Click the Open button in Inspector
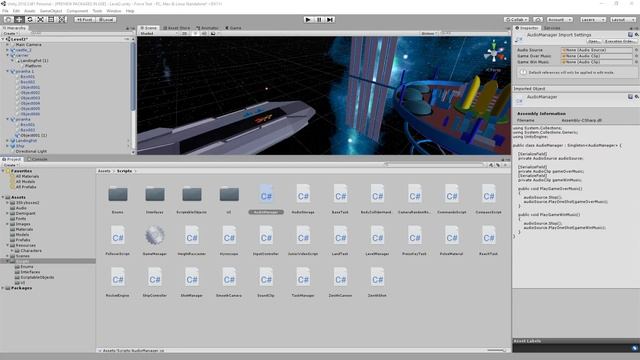This screenshot has height=360, width=640. pos(594,41)
